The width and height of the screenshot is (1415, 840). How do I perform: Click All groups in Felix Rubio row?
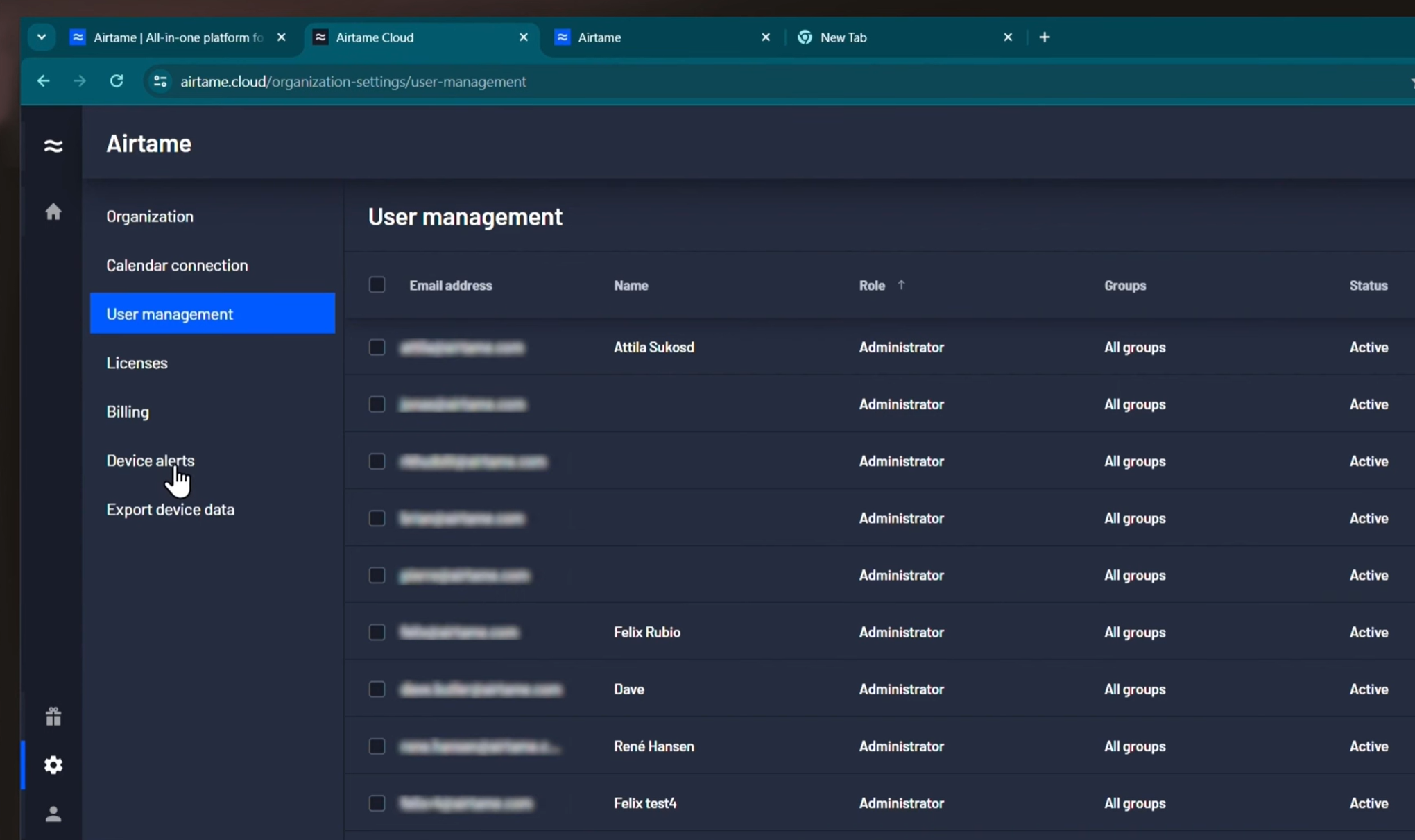(1135, 632)
